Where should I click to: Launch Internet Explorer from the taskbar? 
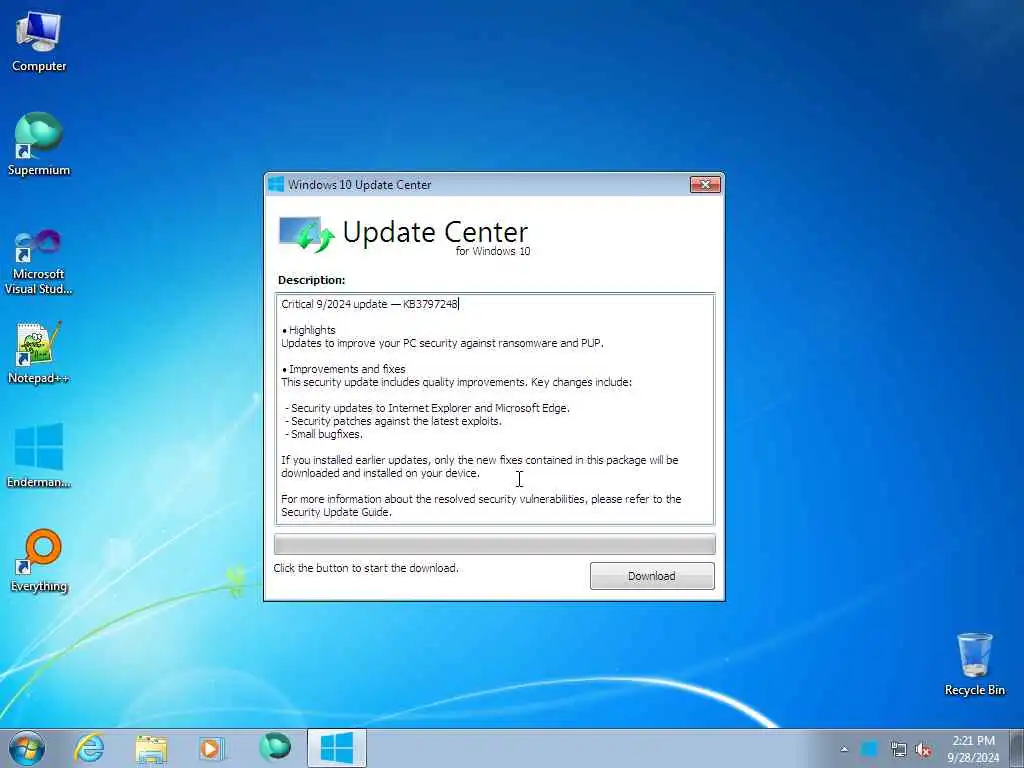pyautogui.click(x=89, y=748)
